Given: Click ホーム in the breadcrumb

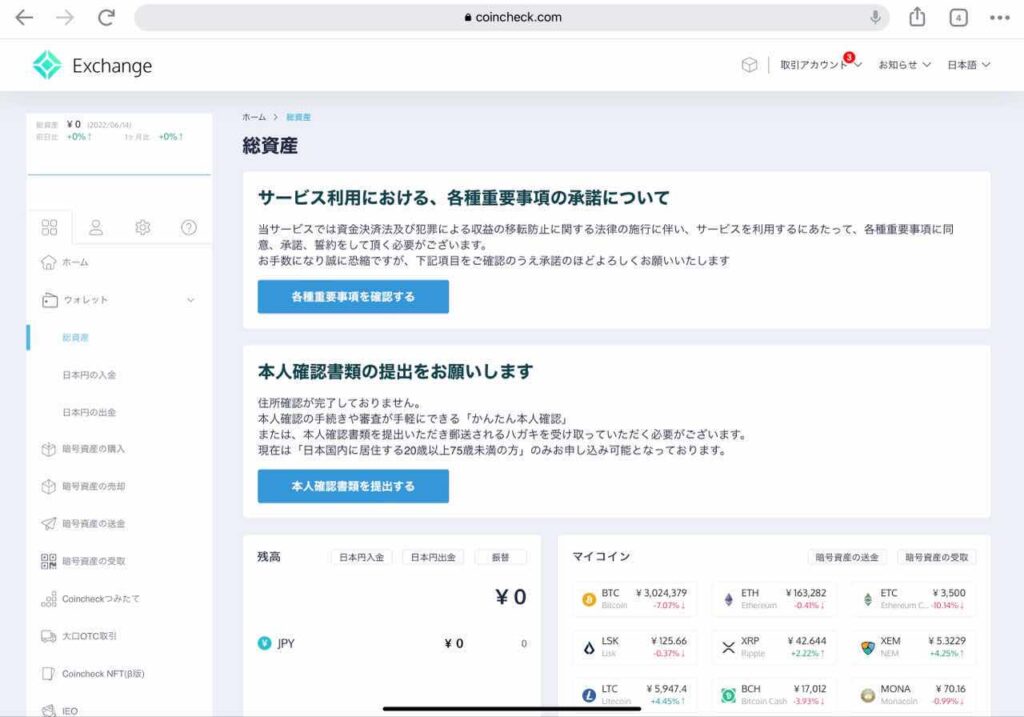Looking at the screenshot, I should pos(254,118).
